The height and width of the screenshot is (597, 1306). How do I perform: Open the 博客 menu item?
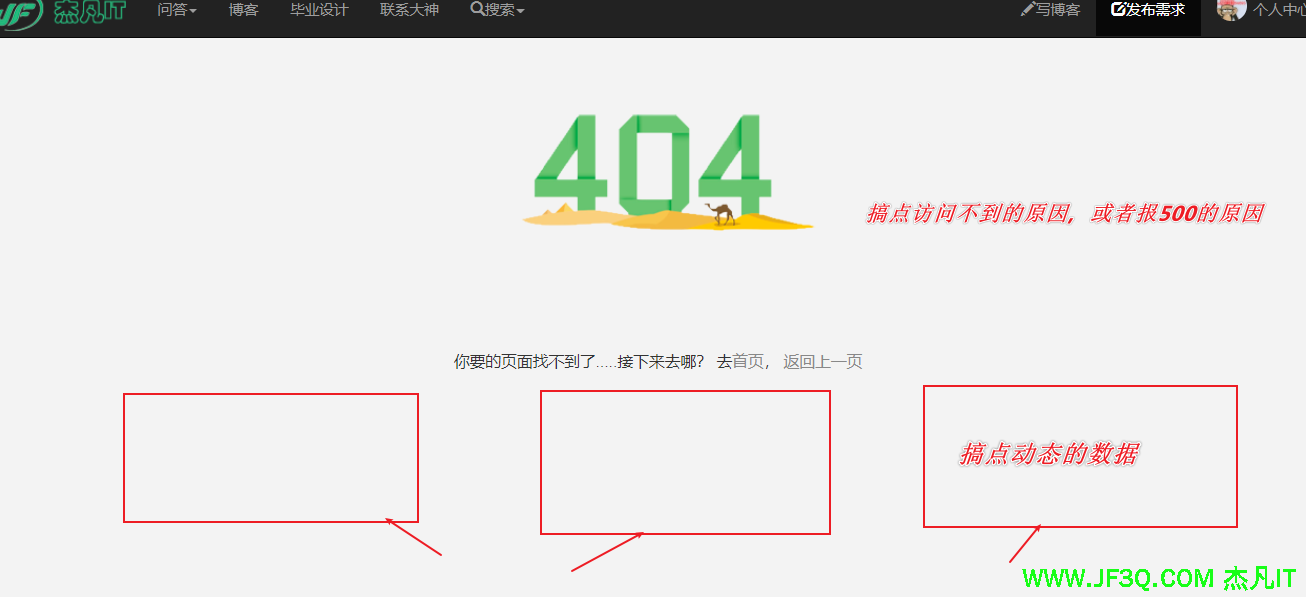pos(243,10)
